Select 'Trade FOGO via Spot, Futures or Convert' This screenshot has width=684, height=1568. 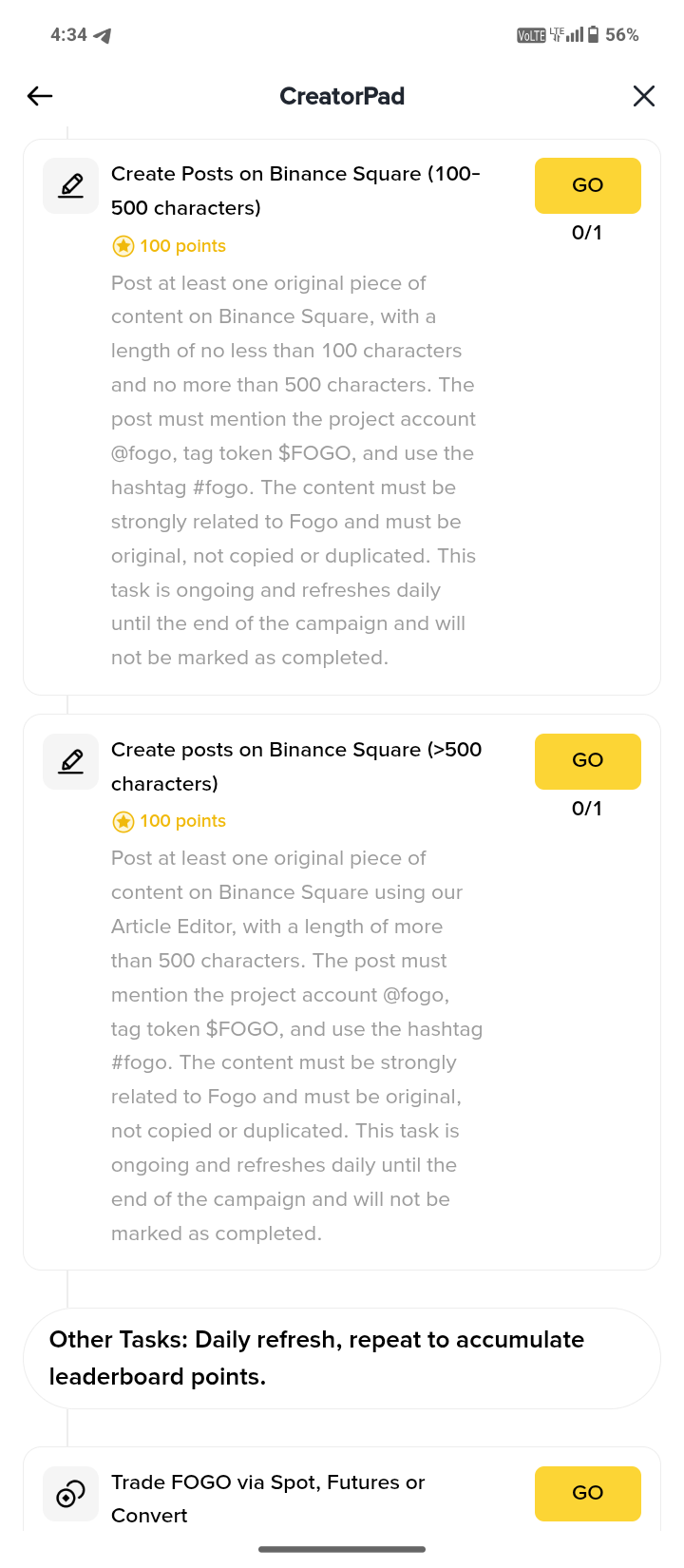pyautogui.click(x=268, y=1498)
